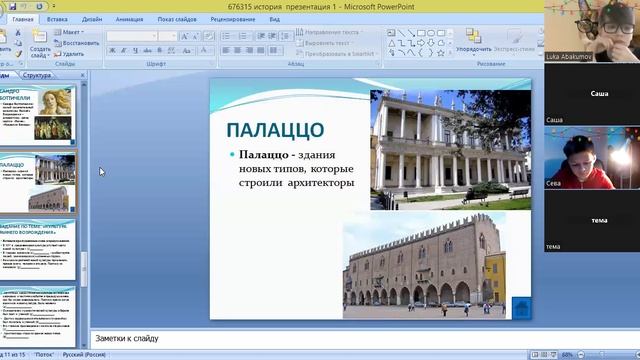Image resolution: width=640 pixels, height=360 pixels.
Task: Open the Выровнять текст dropdown
Action: pos(325,43)
